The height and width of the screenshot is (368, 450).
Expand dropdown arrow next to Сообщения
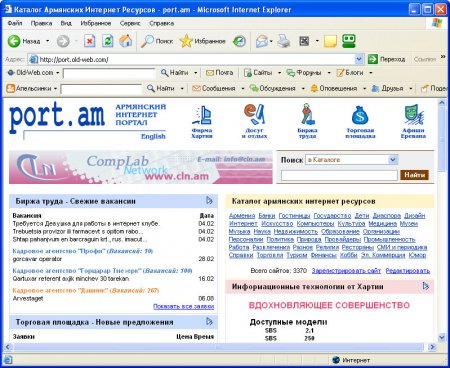pos(243,88)
